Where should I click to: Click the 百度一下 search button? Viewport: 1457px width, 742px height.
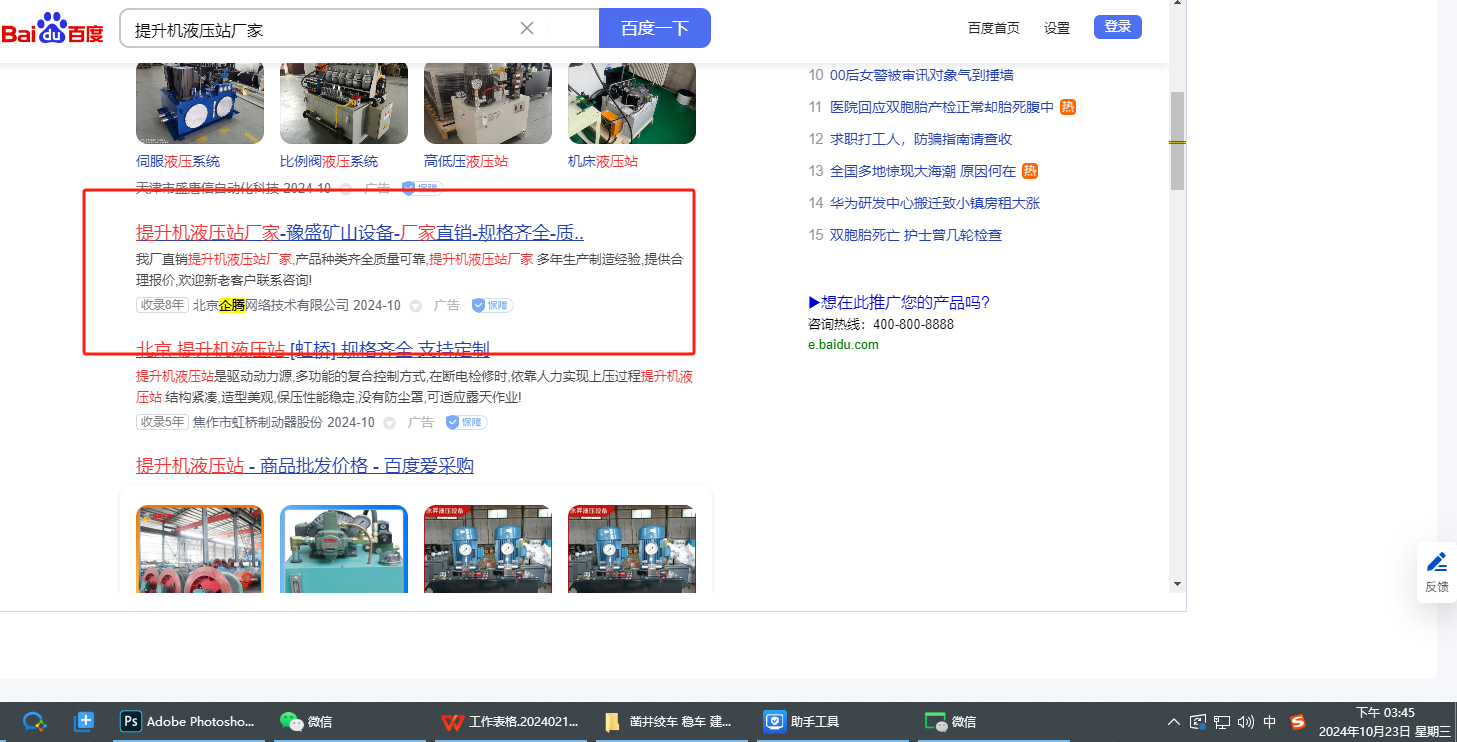click(655, 28)
